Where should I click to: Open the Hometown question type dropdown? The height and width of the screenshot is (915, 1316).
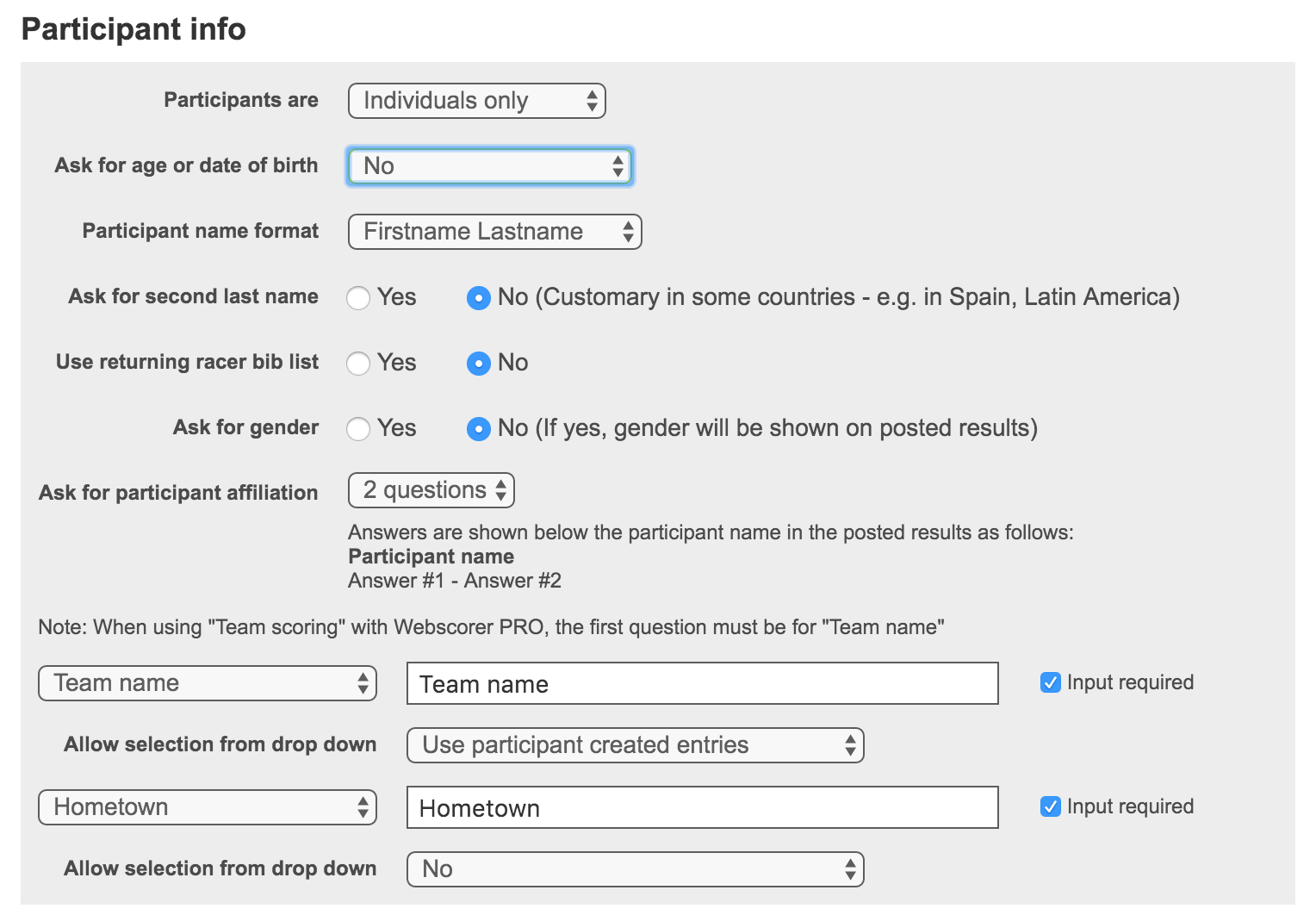click(208, 807)
